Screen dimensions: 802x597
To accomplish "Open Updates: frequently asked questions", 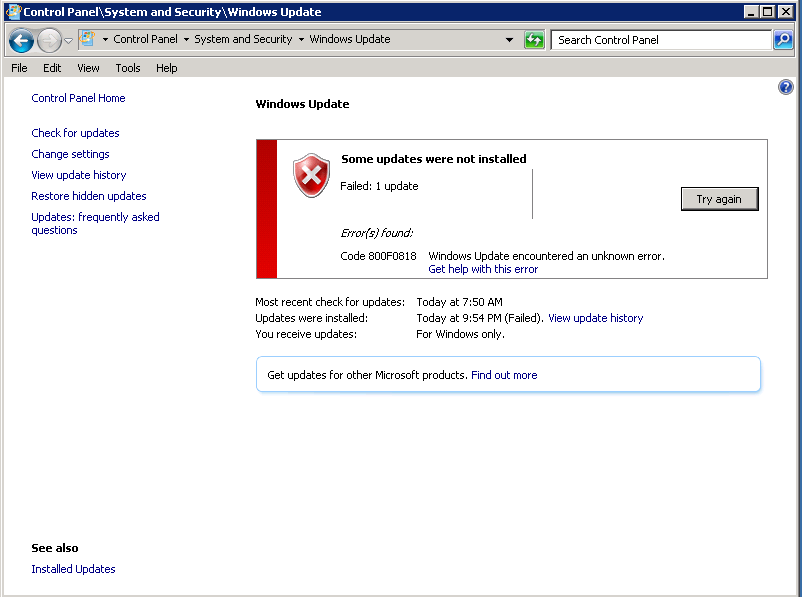I will [x=95, y=224].
